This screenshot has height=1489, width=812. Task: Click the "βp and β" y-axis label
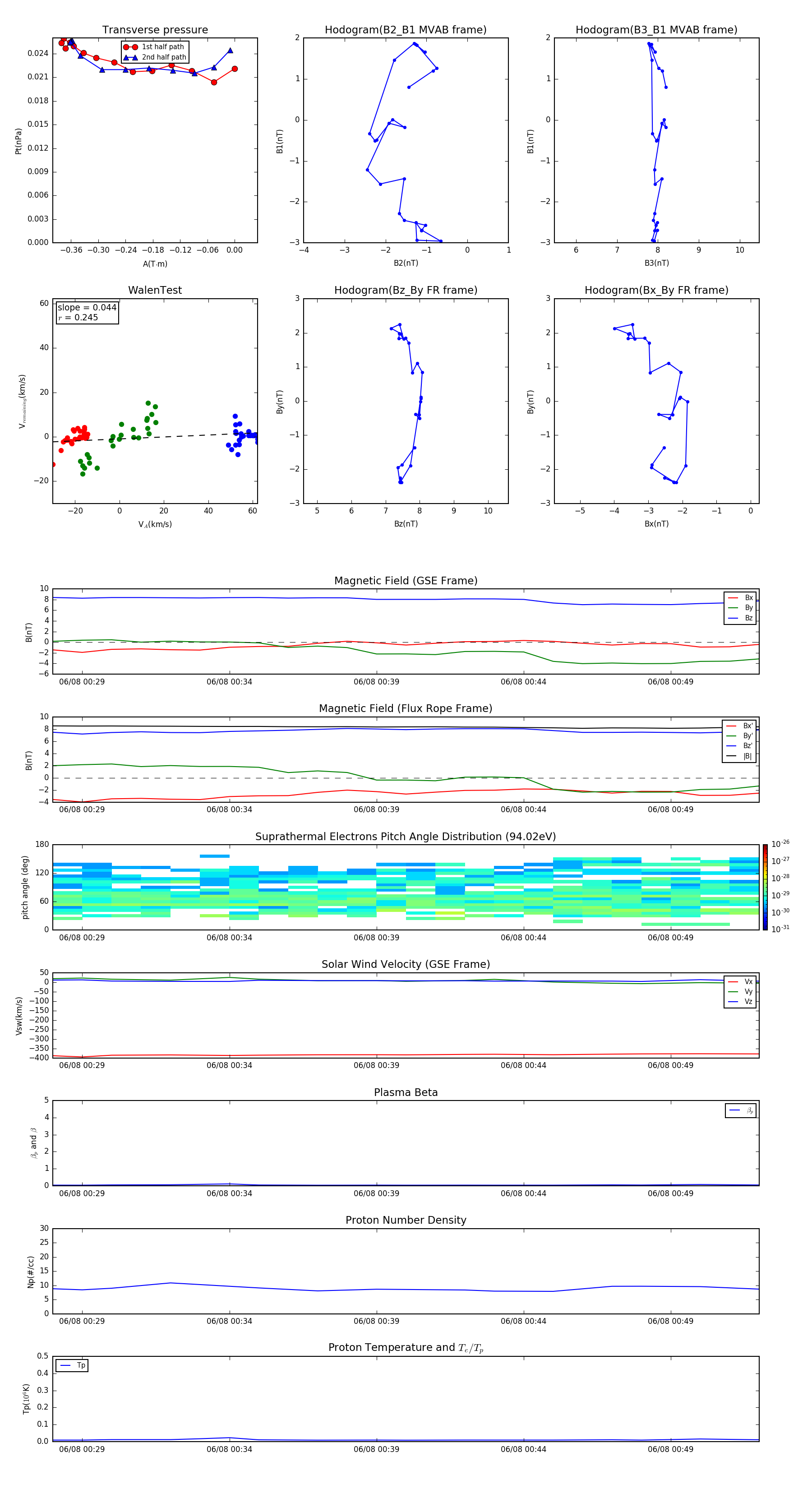coord(33,1143)
